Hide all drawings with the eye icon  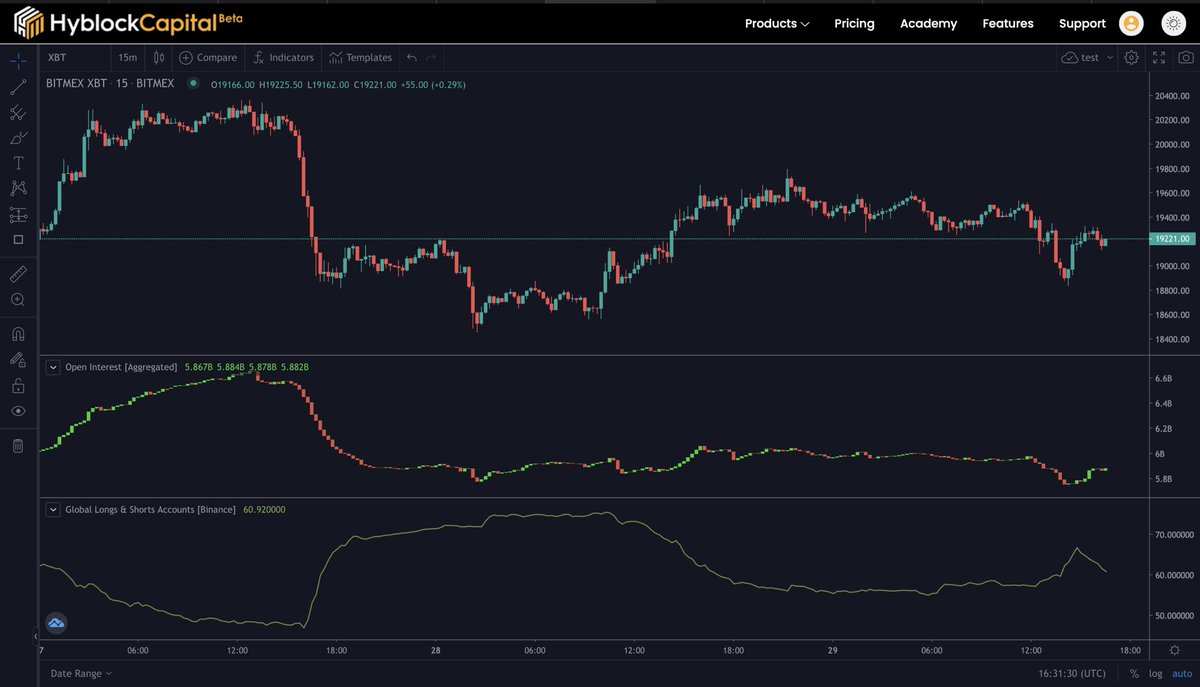(x=18, y=410)
